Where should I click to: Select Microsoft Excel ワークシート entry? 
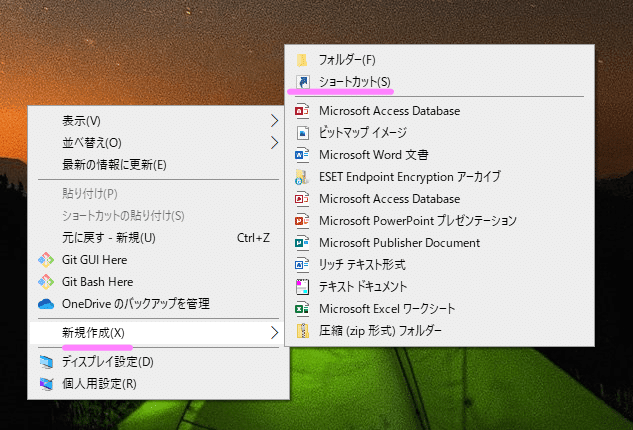point(440,308)
